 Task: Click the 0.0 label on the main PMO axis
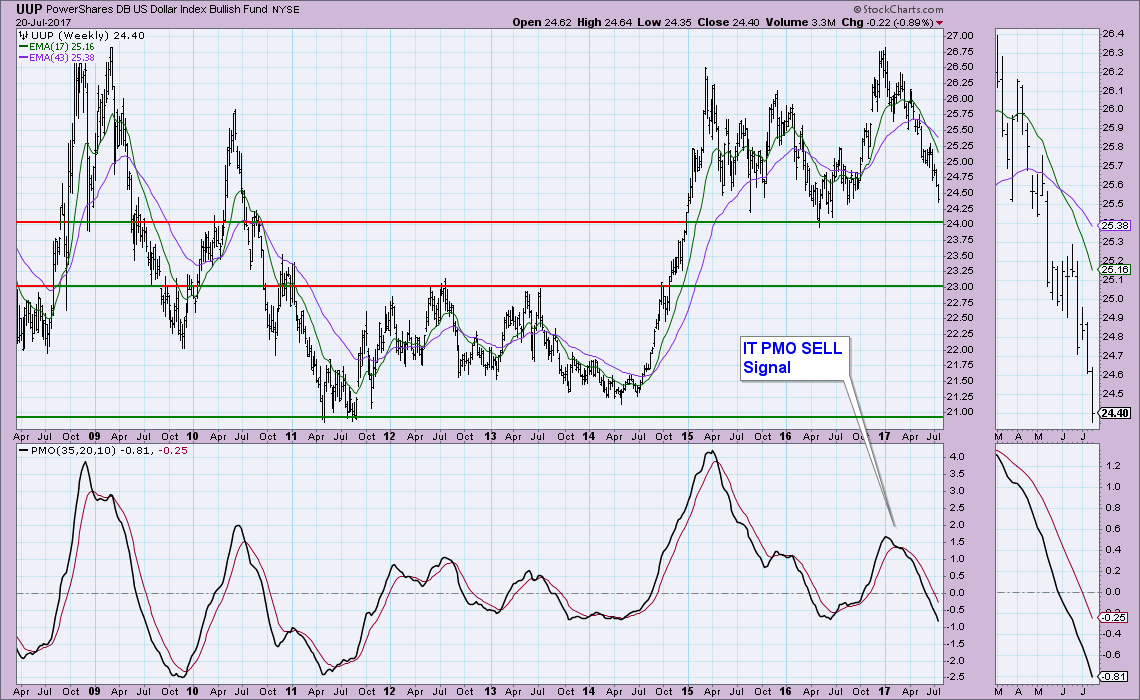(x=956, y=592)
